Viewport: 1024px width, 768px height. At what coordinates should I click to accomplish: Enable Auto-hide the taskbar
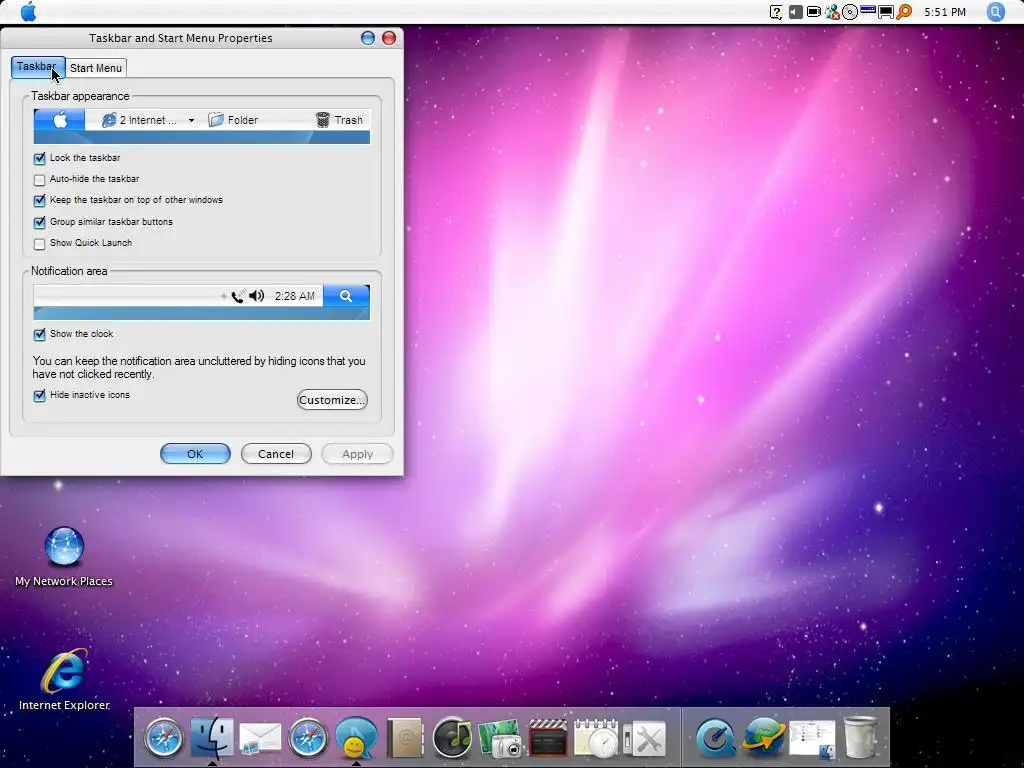click(39, 180)
